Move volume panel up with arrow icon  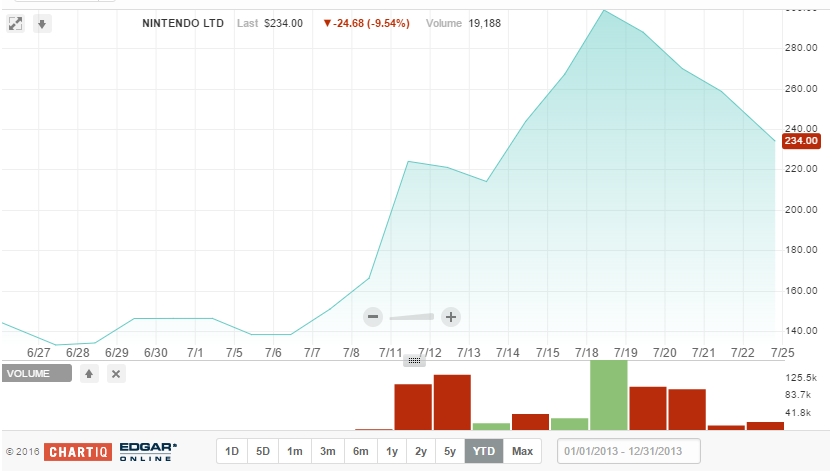tap(89, 374)
